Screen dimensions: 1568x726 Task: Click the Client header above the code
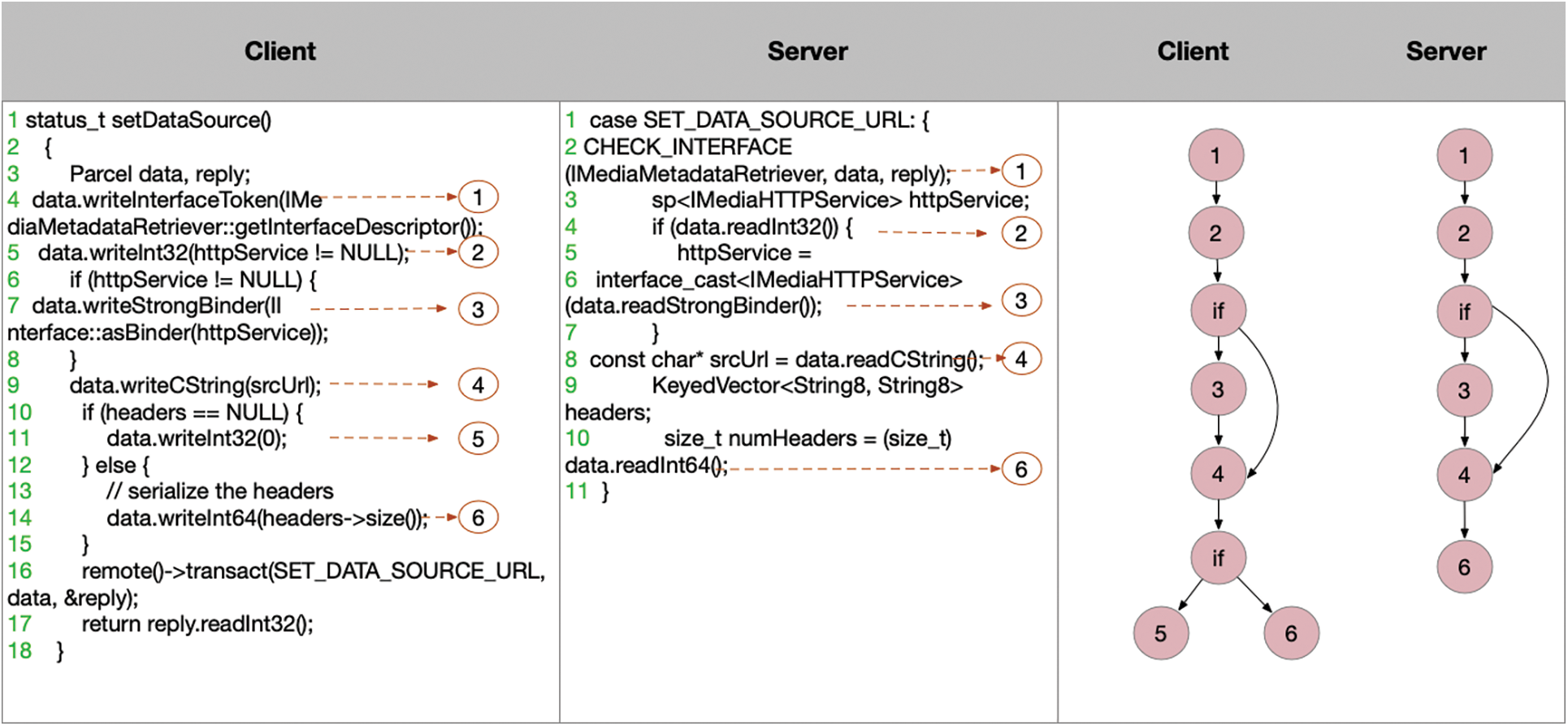(x=280, y=51)
